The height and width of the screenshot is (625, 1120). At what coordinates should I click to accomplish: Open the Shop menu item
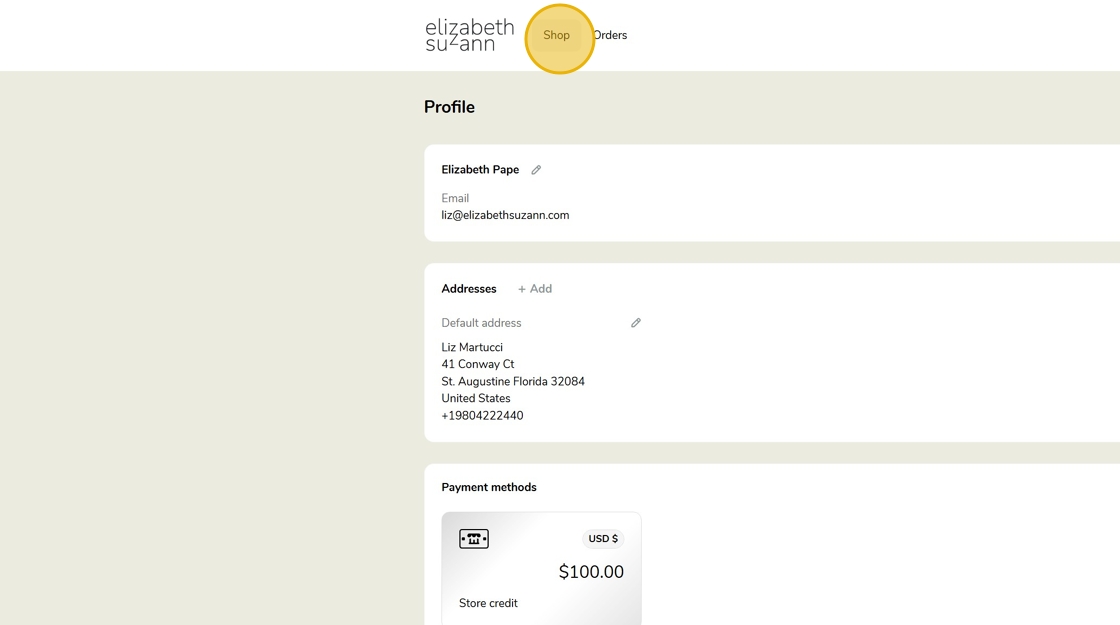point(557,36)
